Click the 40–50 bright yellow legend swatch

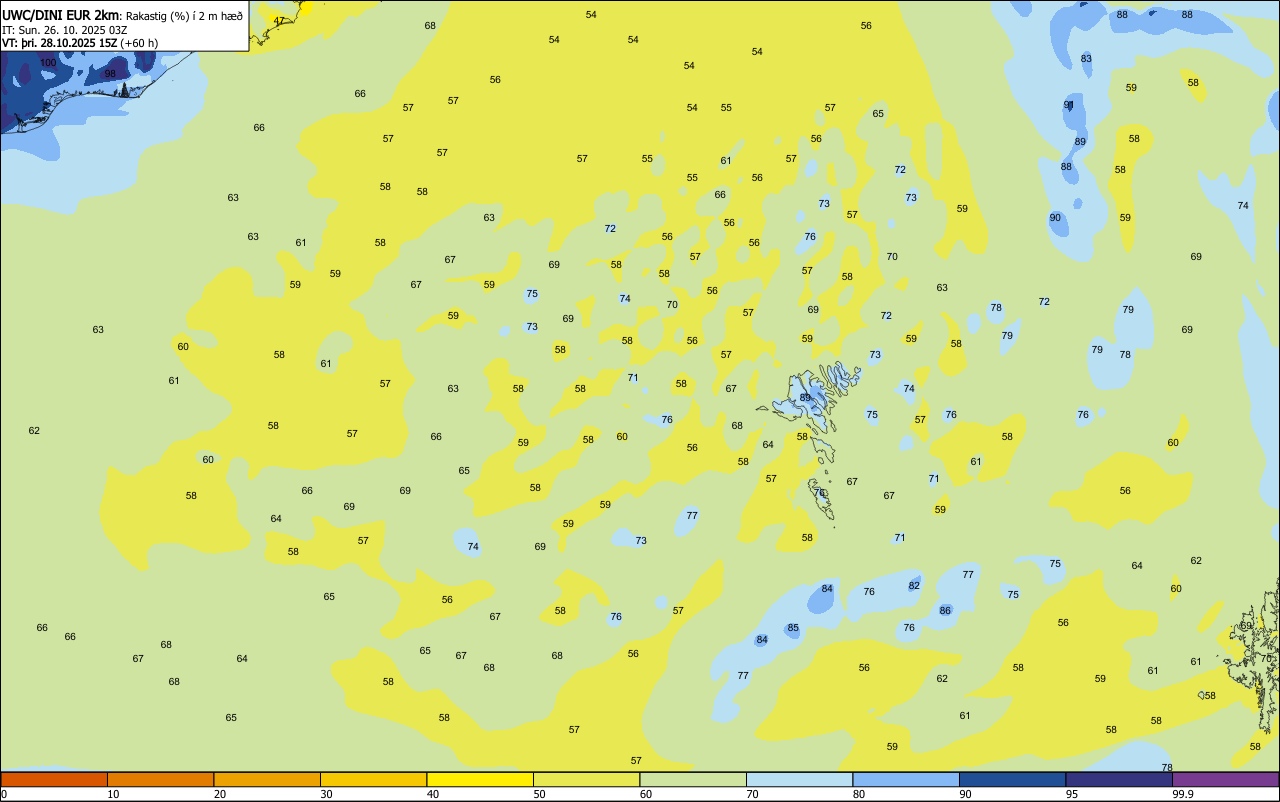pyautogui.click(x=480, y=779)
